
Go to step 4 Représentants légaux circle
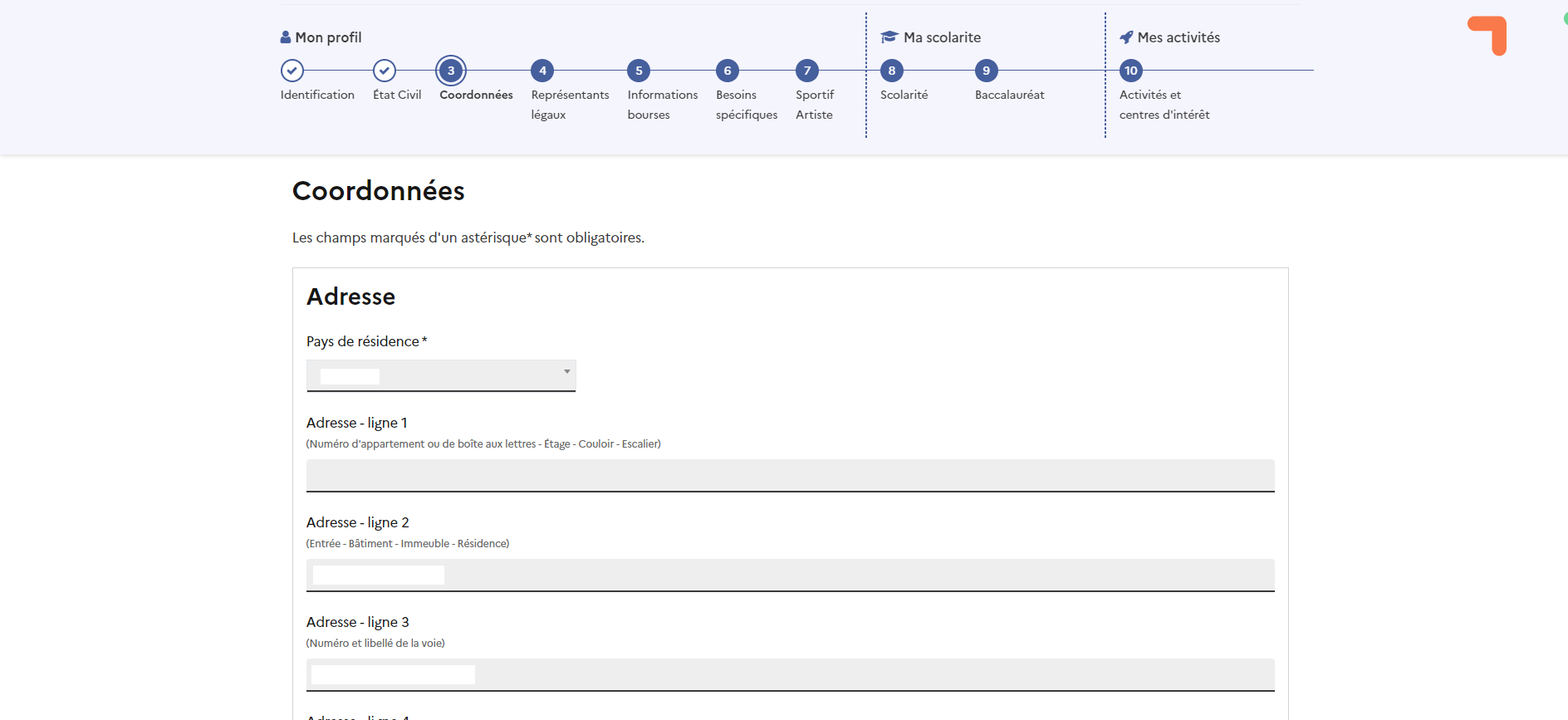tap(542, 71)
